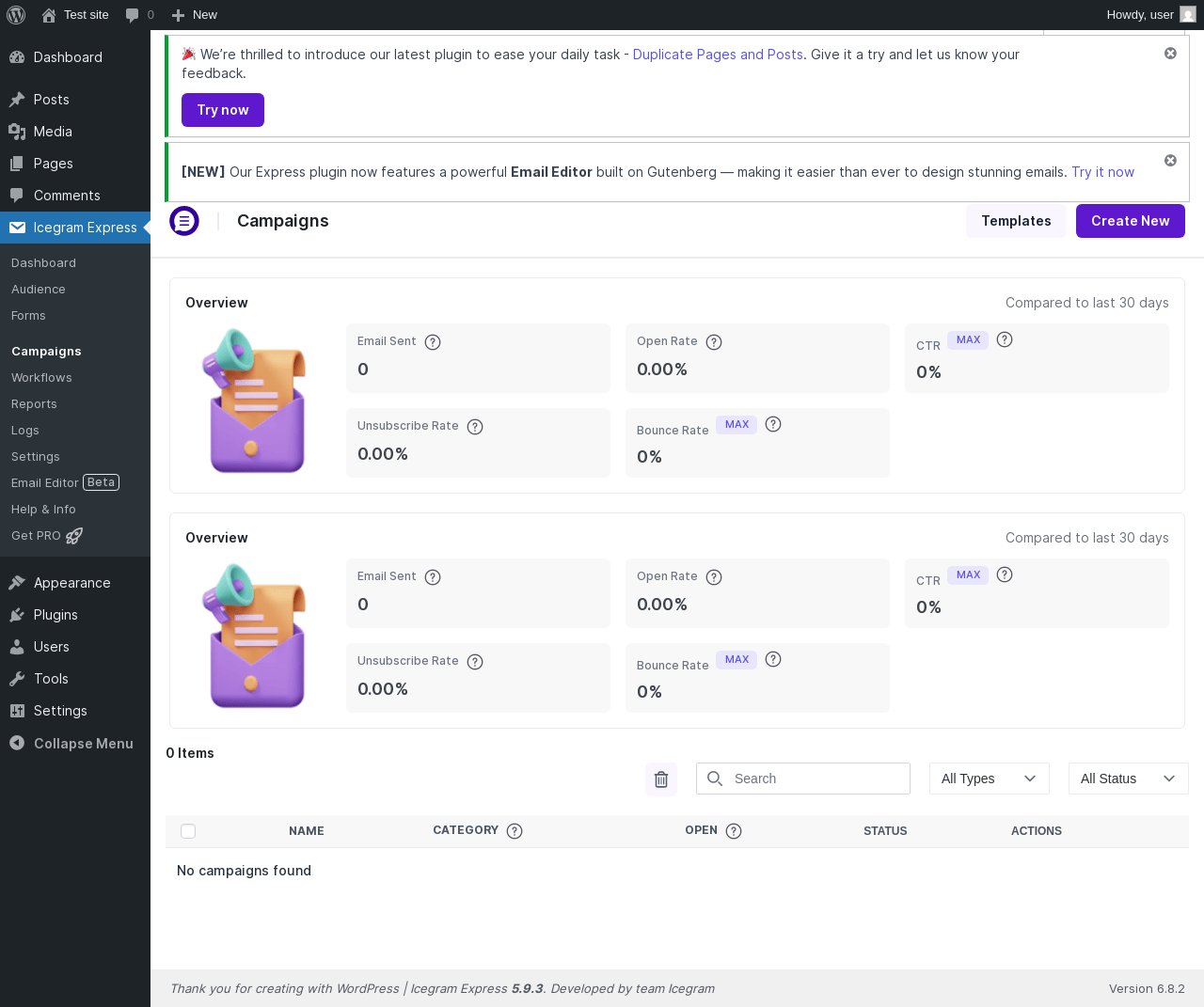This screenshot has width=1204, height=1007.
Task: Dismiss the Duplicate Pages and Posts notice
Action: pyautogui.click(x=1170, y=54)
